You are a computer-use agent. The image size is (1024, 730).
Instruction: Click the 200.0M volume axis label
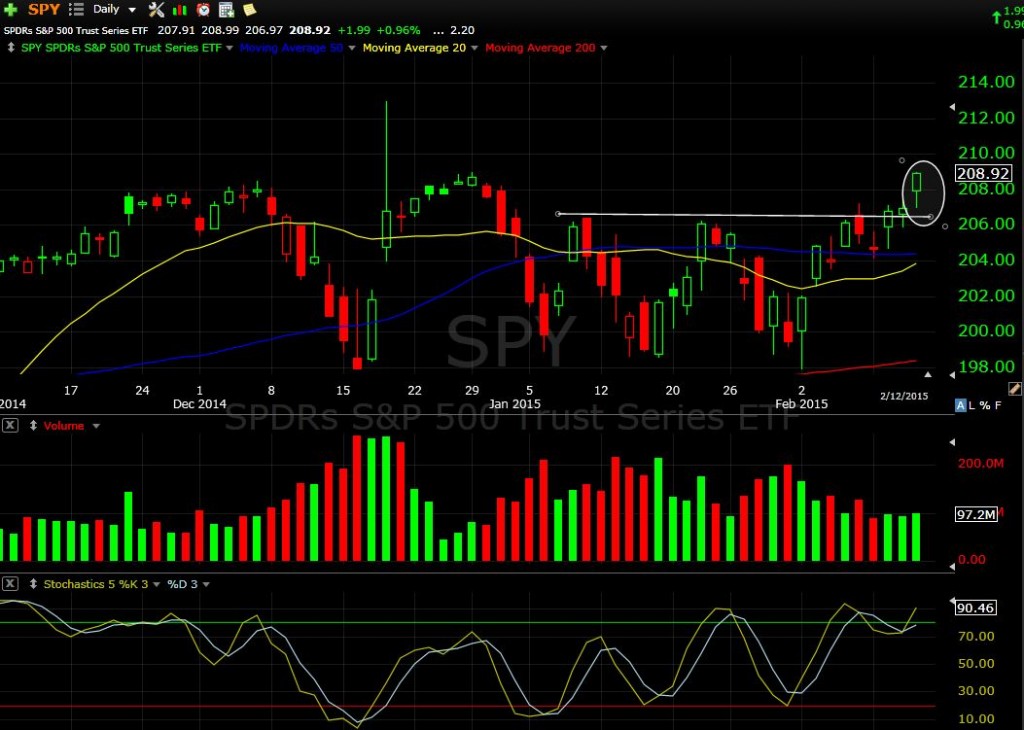(x=980, y=464)
